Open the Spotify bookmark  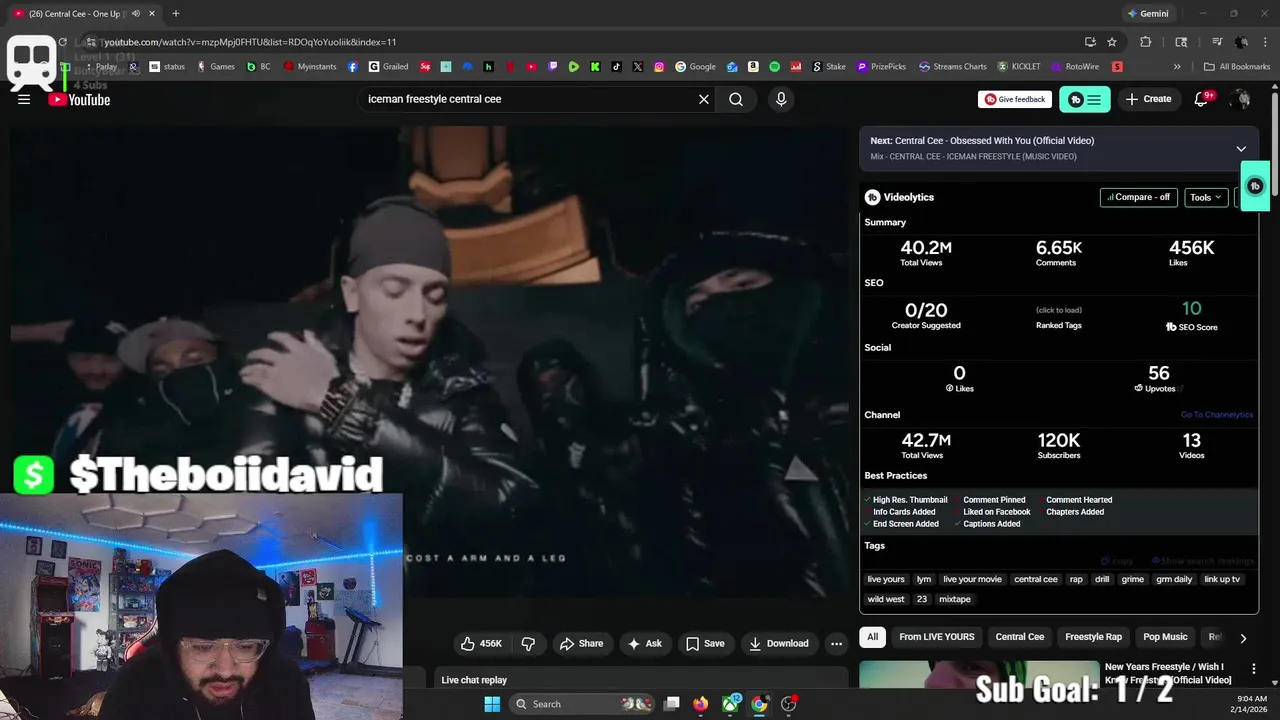775,67
